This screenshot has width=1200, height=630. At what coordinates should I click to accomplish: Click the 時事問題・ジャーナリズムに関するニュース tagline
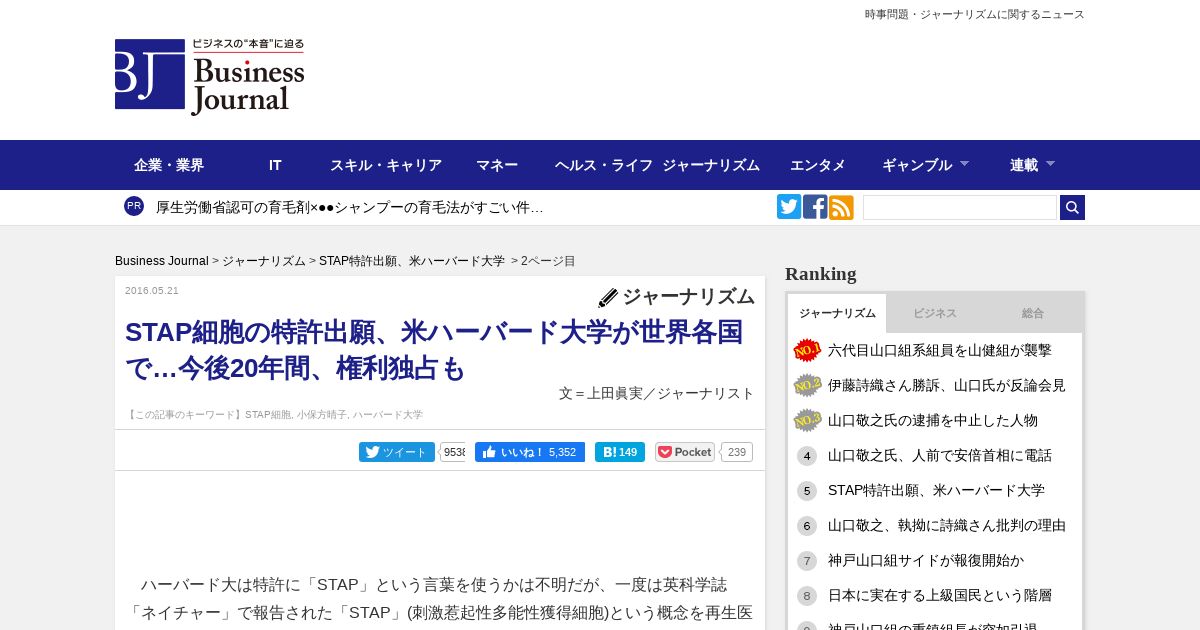(975, 14)
